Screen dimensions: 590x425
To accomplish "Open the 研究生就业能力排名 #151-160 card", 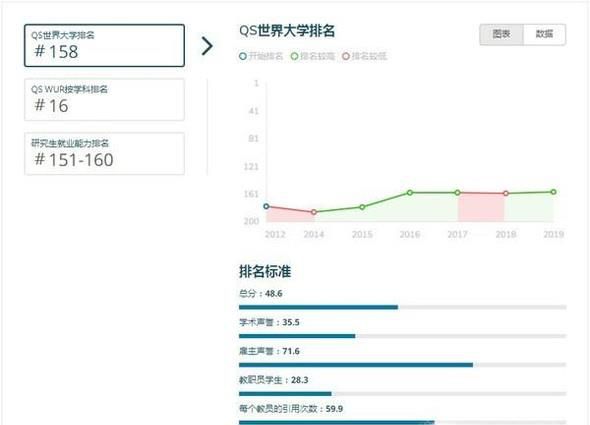I will [104, 154].
